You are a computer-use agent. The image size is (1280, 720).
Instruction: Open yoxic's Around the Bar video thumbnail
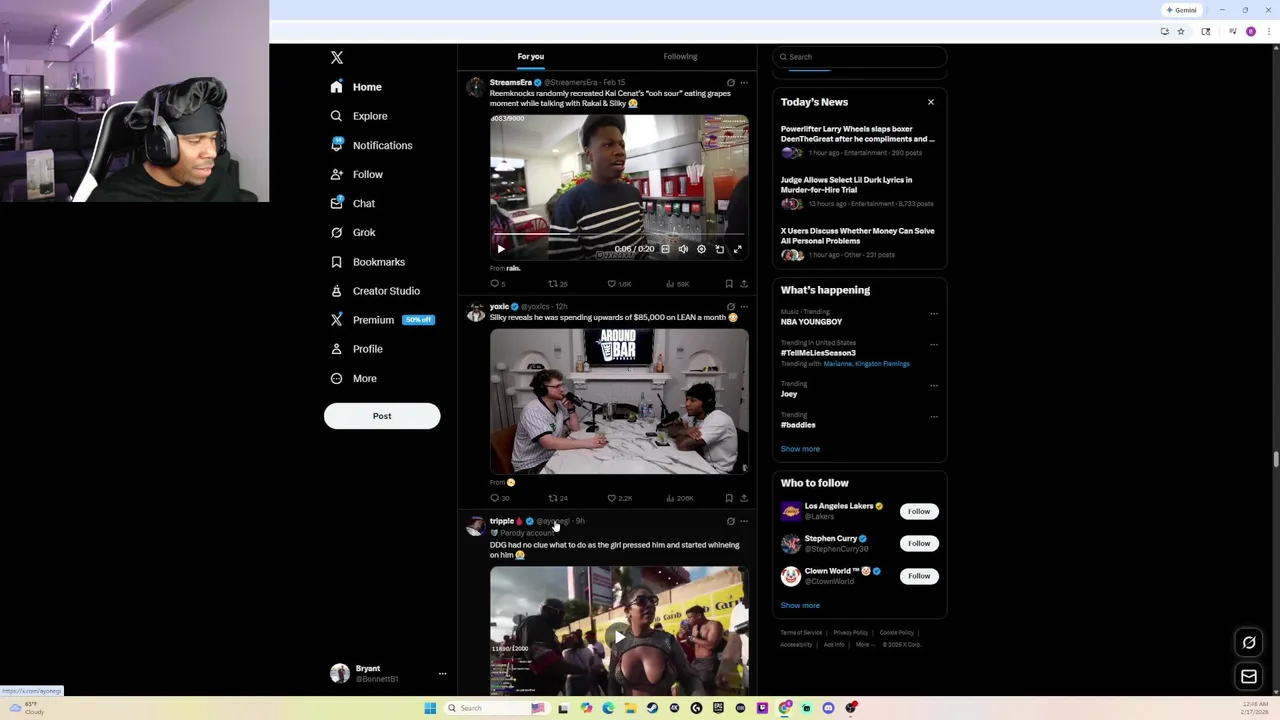[619, 402]
